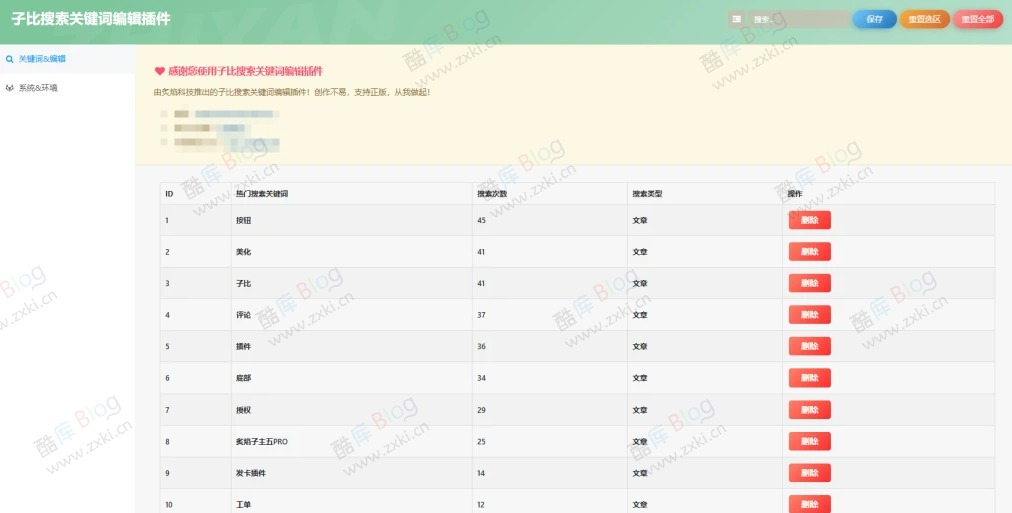Viewport: 1012px width, 513px height.
Task: Delete the 按钮 keyword row
Action: 809,220
